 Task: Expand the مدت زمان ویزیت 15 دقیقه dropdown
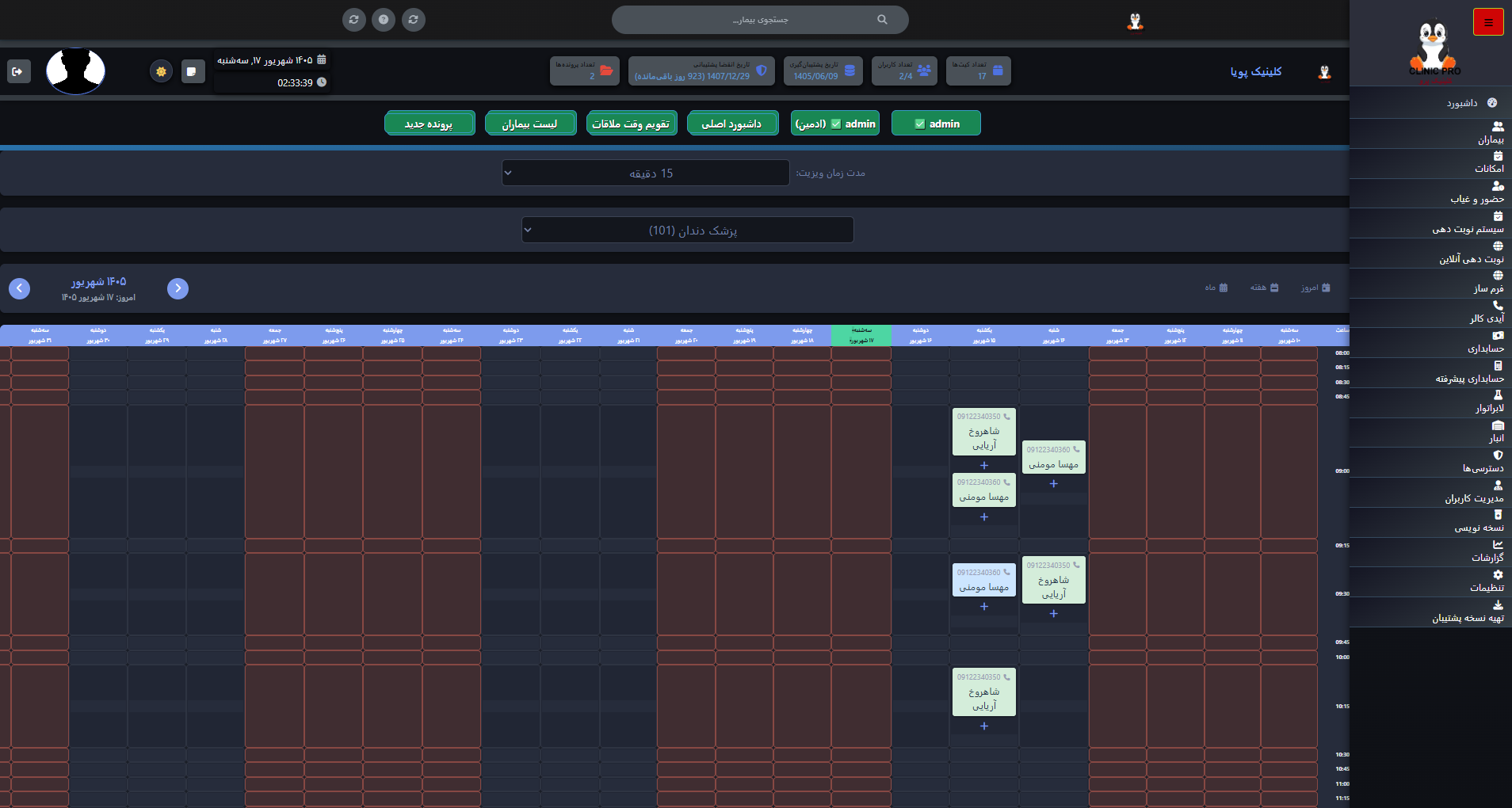(645, 173)
